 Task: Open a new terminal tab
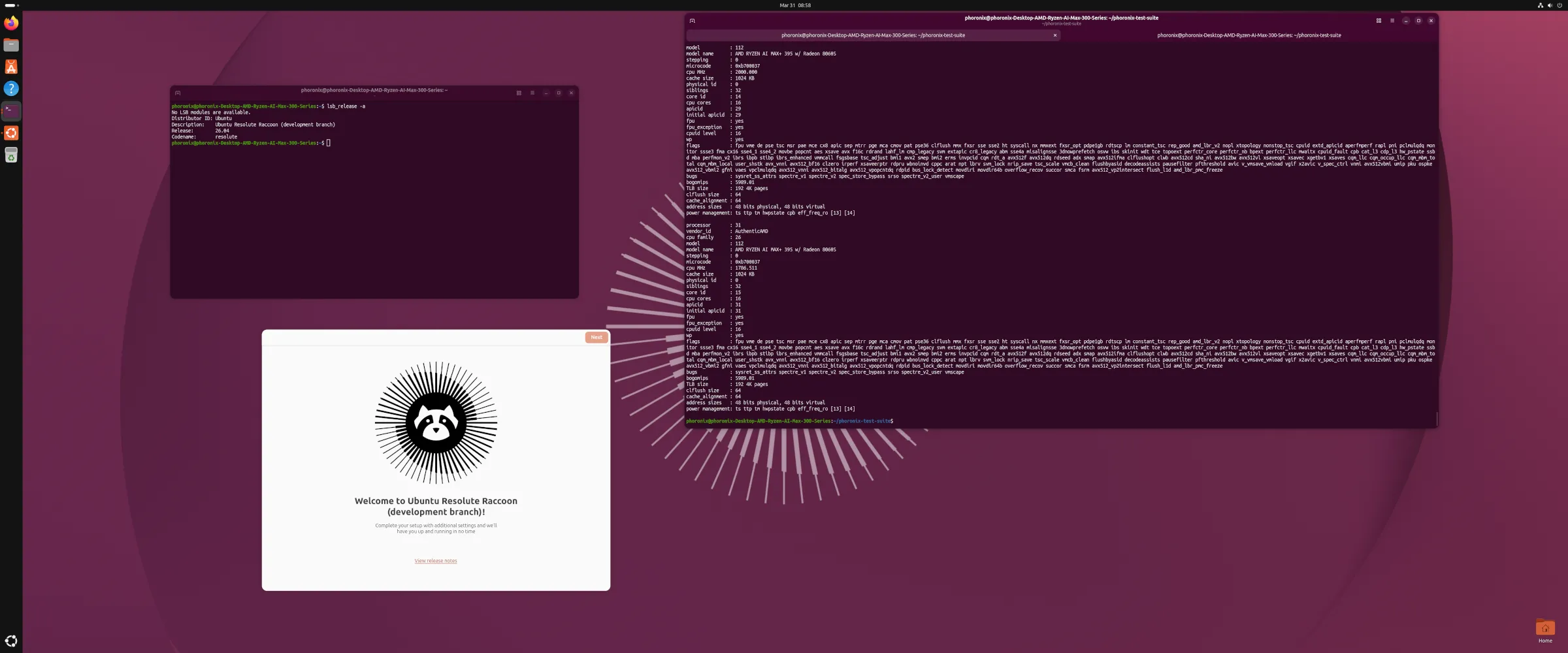(693, 21)
